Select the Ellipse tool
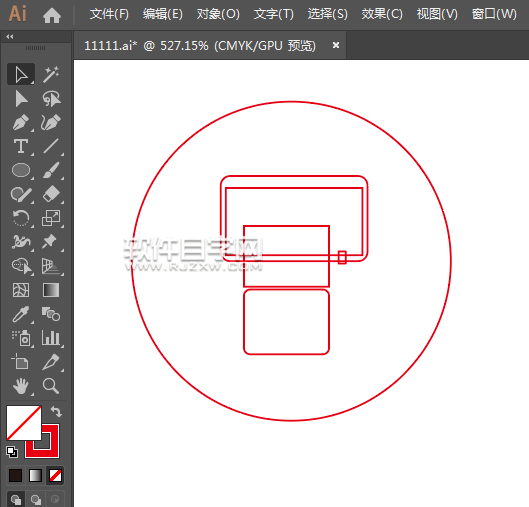529x507 pixels. pos(21,170)
